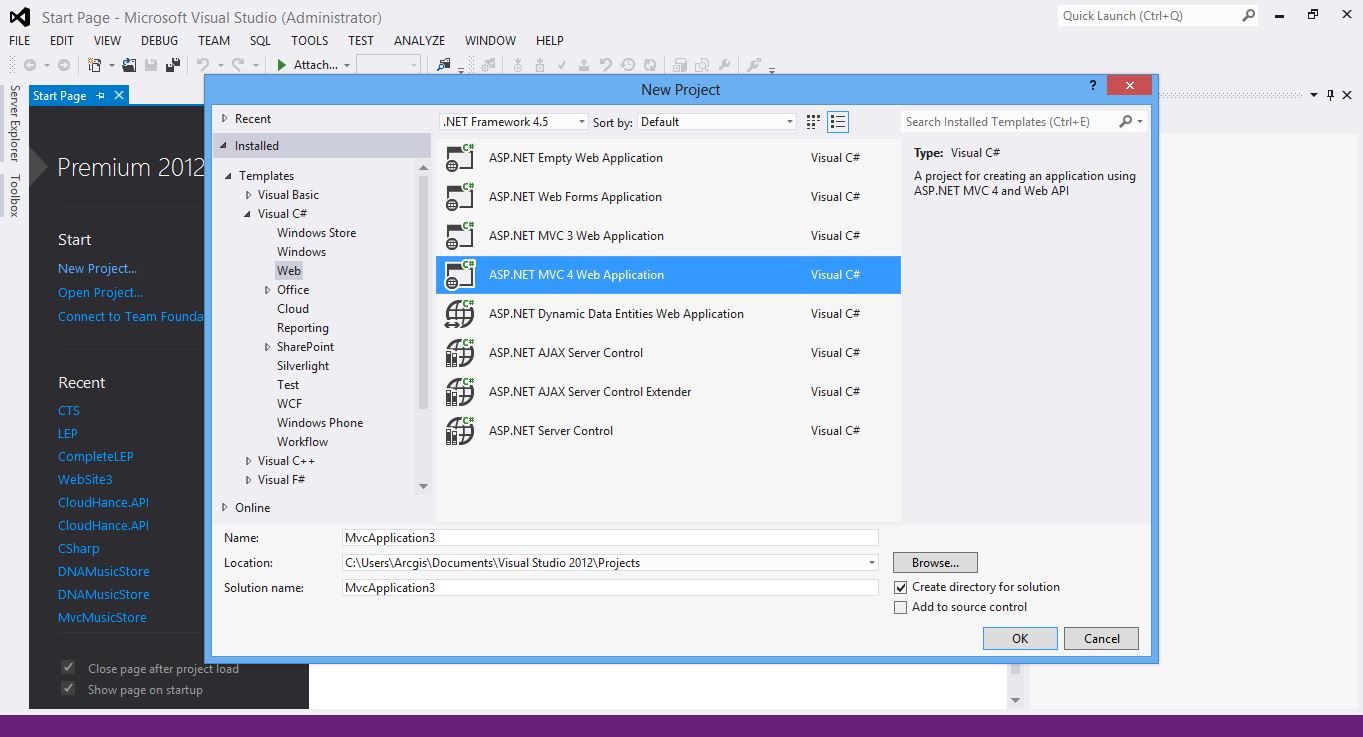This screenshot has width=1363, height=737.
Task: Select the ASP.NET Web Forms Application template icon
Action: (x=459, y=196)
